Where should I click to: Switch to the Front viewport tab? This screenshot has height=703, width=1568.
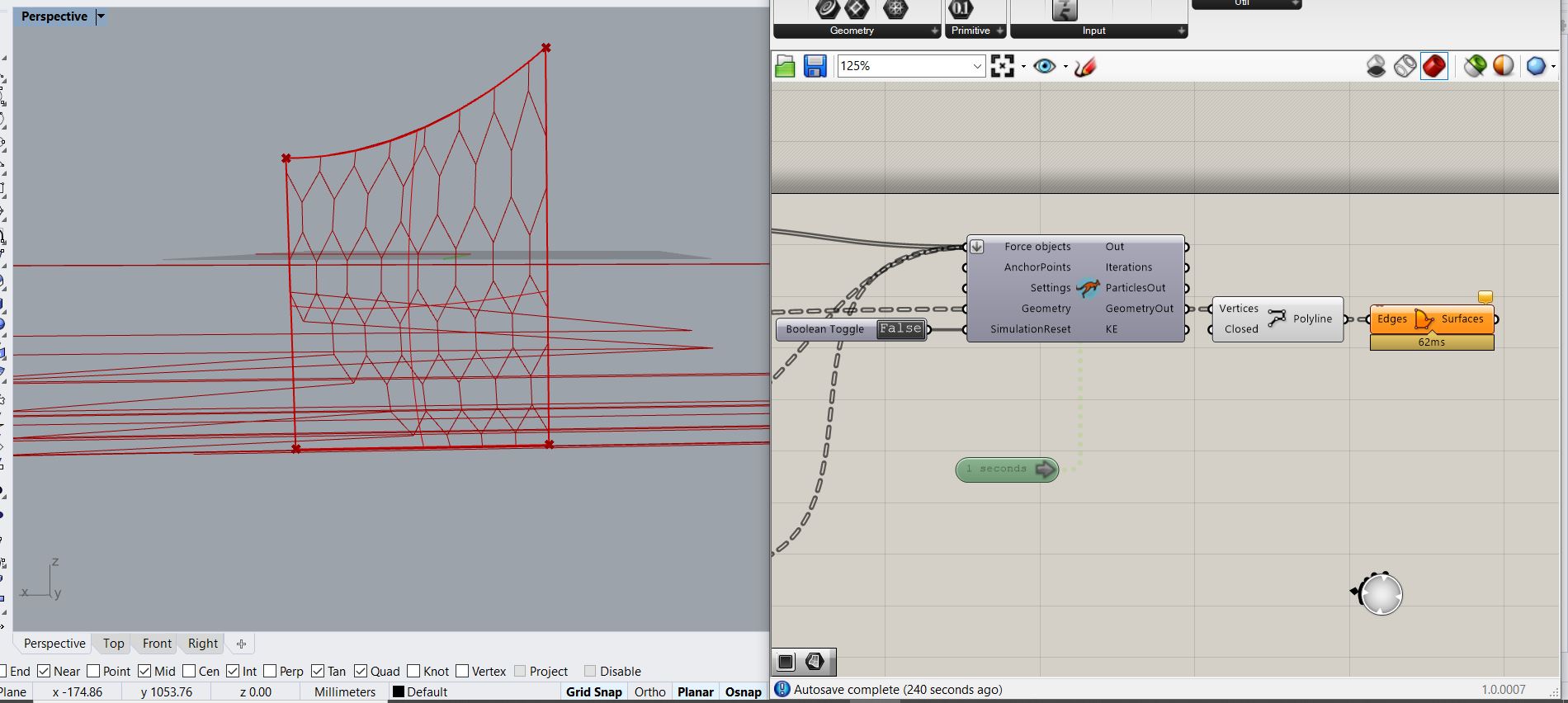(x=157, y=644)
